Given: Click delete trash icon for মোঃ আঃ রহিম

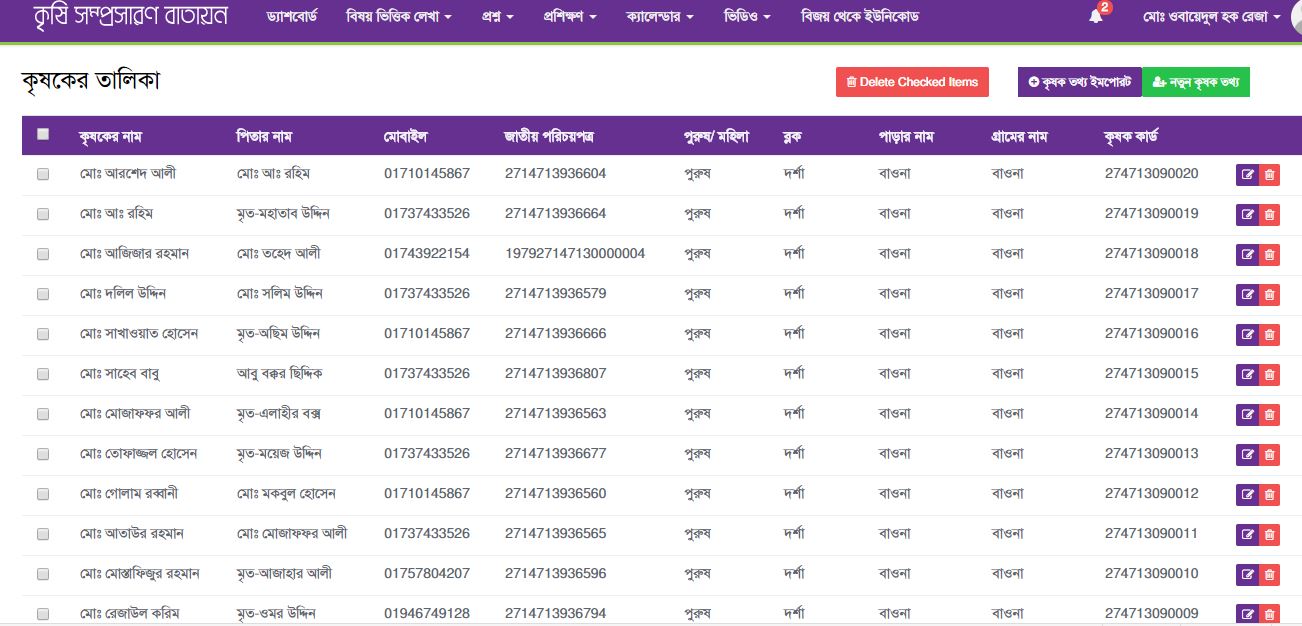Looking at the screenshot, I should (1271, 213).
